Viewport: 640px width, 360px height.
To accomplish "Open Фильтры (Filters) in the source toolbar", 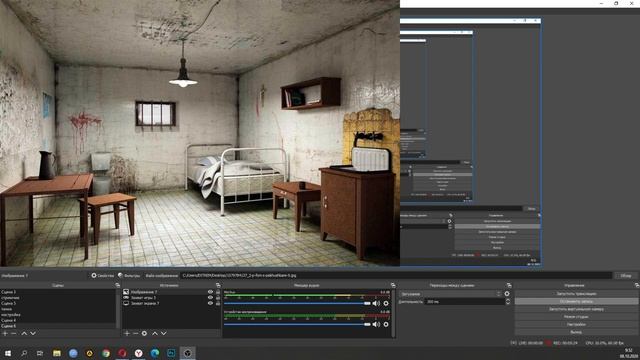I will (x=129, y=276).
